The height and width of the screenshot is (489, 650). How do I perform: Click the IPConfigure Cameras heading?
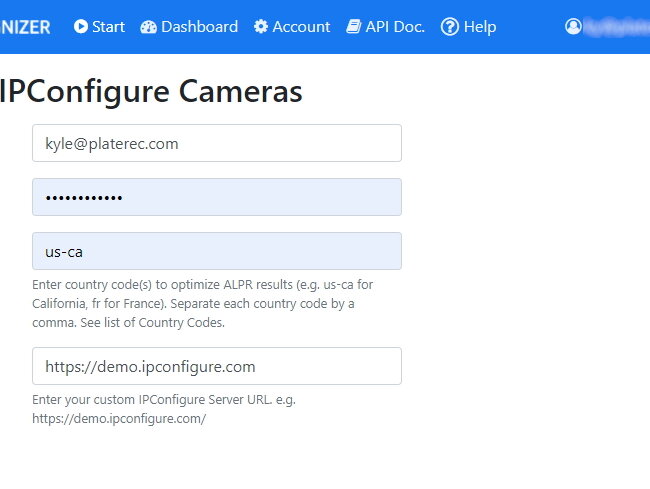coord(151,91)
